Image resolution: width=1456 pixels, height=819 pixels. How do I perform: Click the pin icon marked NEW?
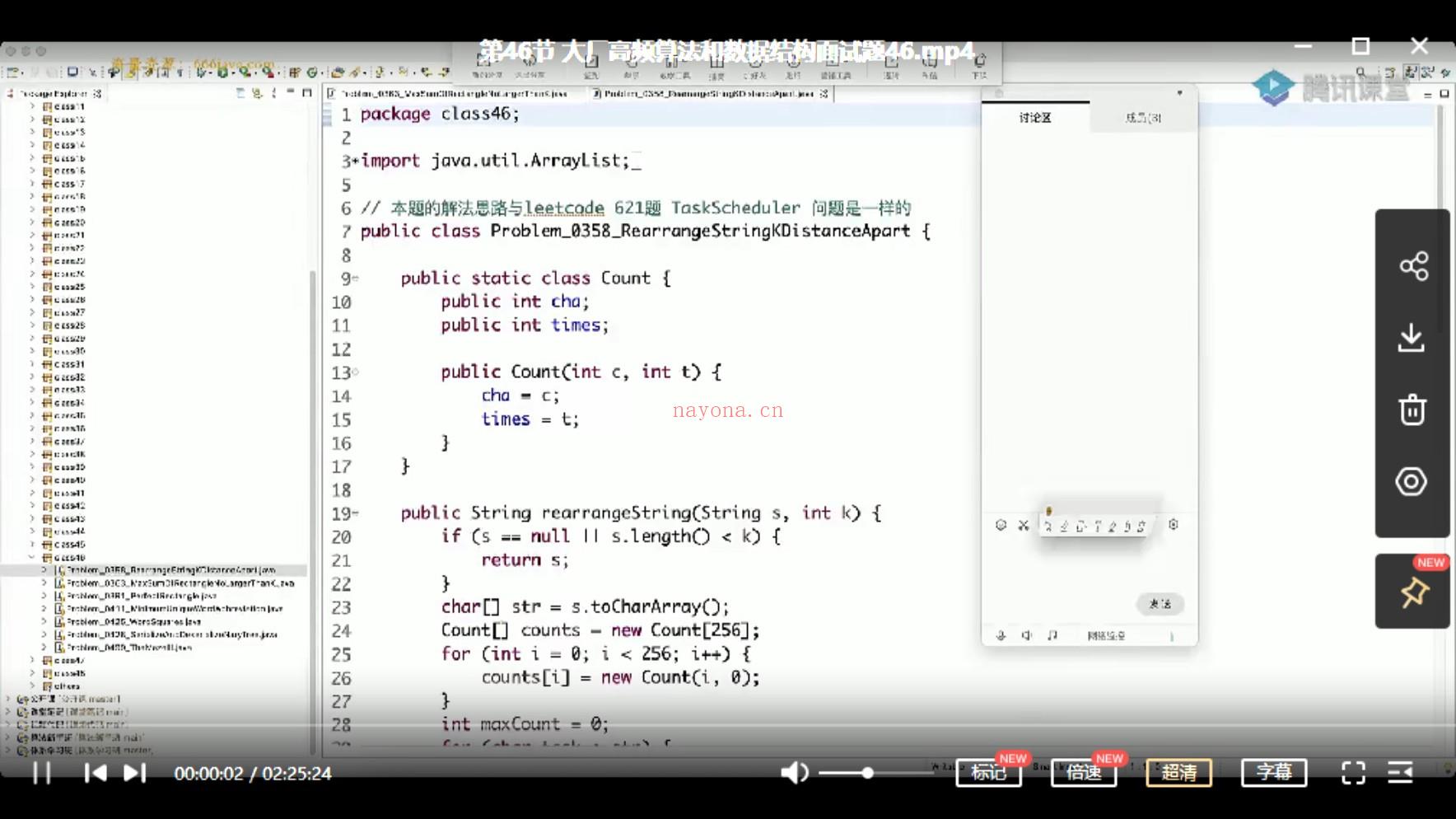pyautogui.click(x=1414, y=592)
